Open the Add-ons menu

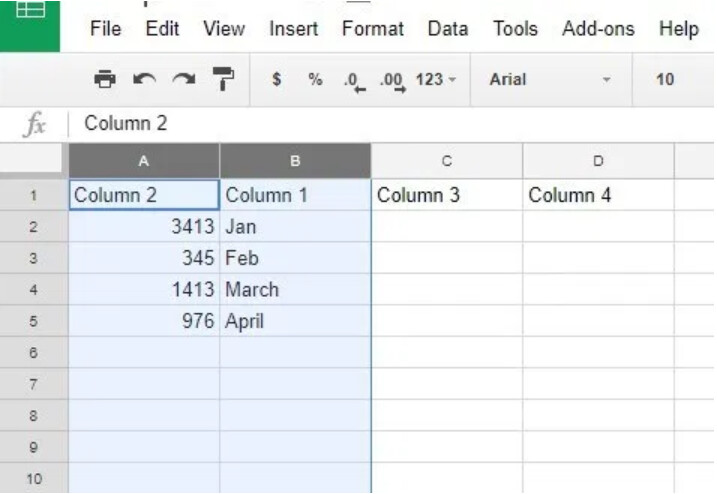click(598, 29)
